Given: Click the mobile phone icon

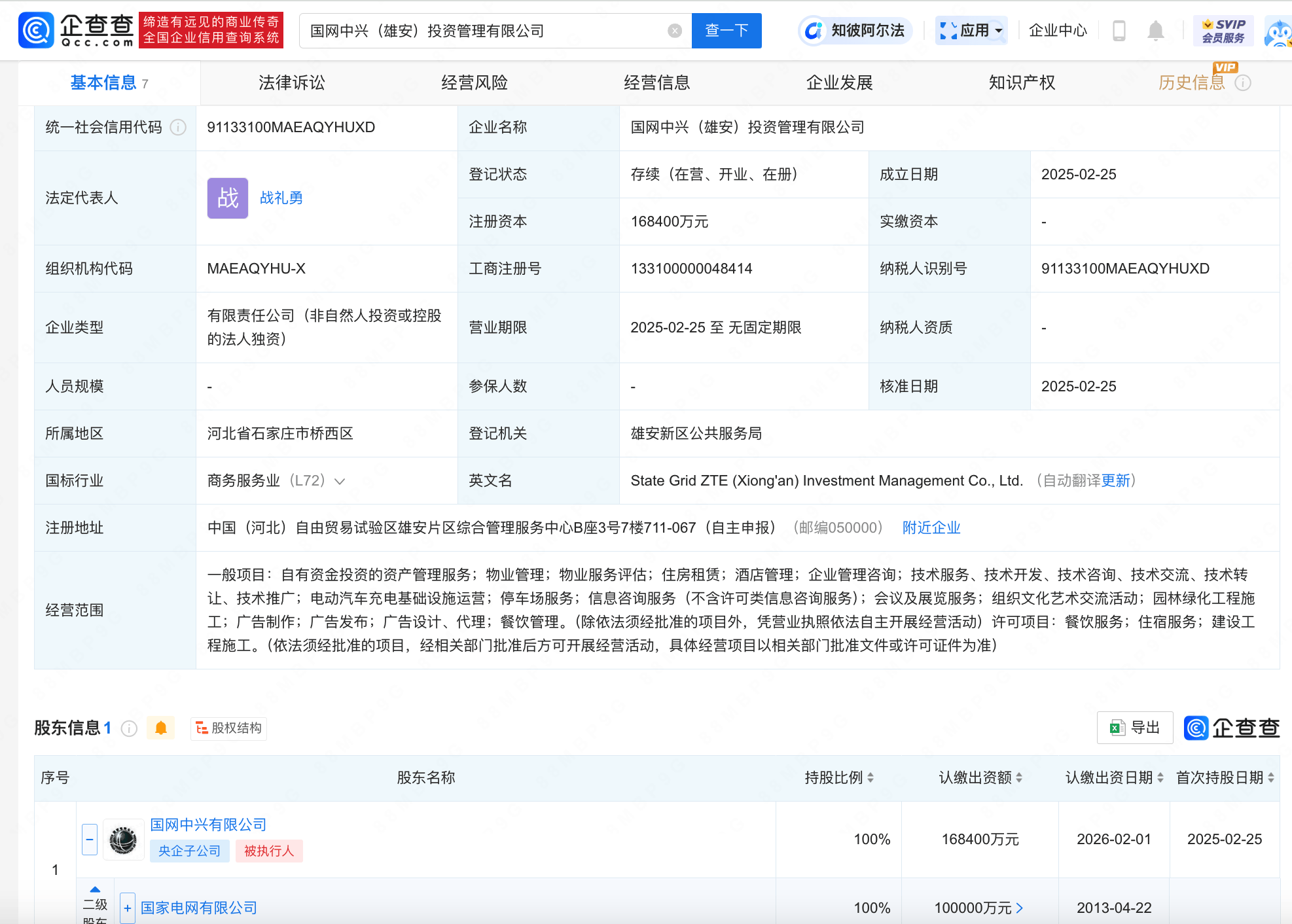Looking at the screenshot, I should tap(1119, 31).
